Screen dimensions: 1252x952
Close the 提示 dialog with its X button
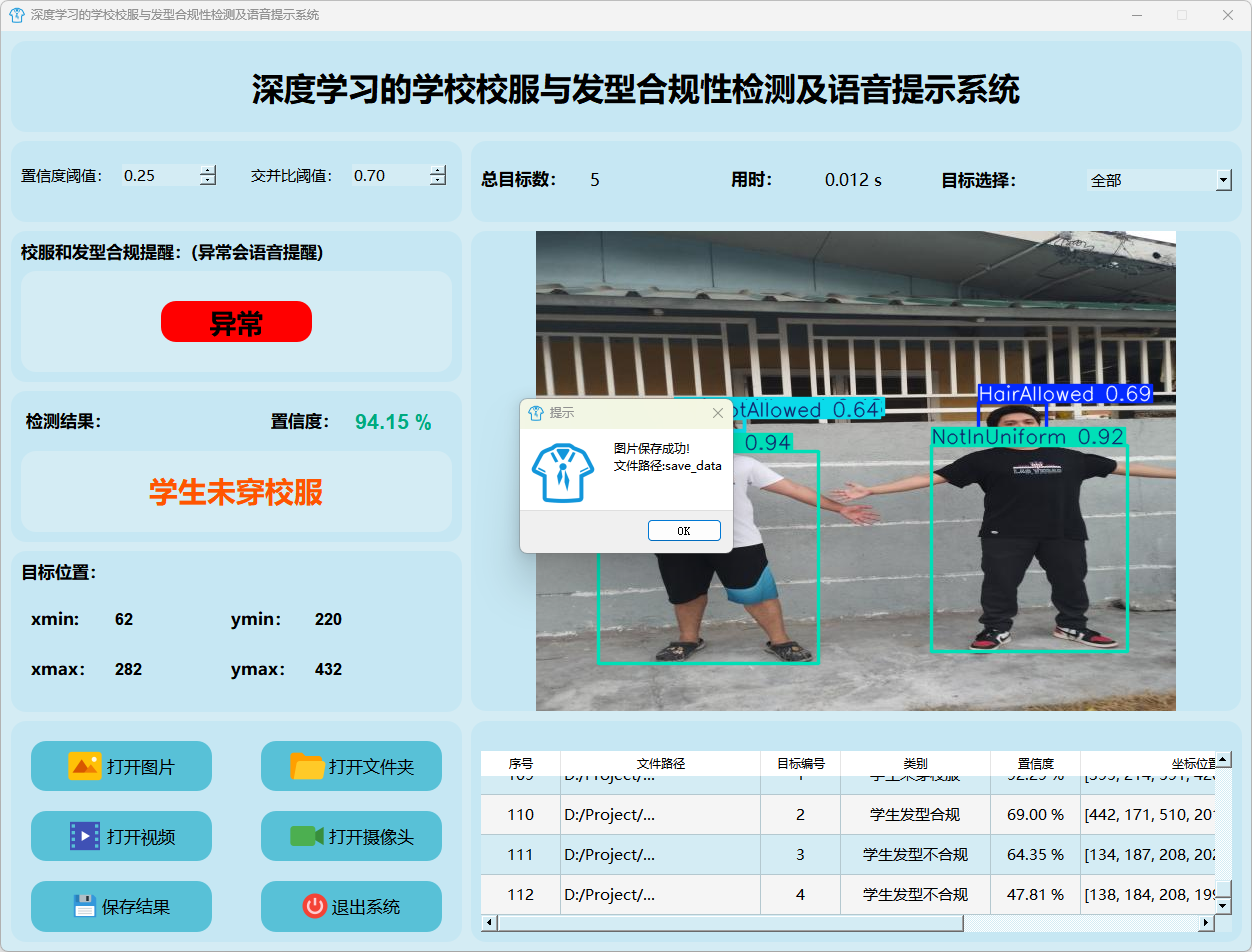coord(717,412)
